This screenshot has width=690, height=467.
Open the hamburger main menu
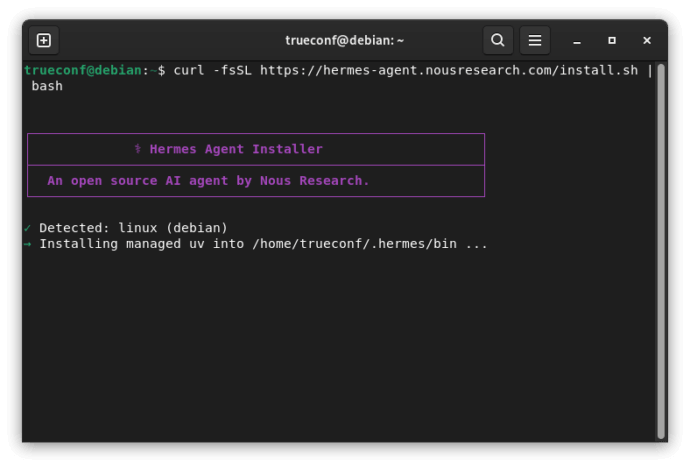click(535, 40)
